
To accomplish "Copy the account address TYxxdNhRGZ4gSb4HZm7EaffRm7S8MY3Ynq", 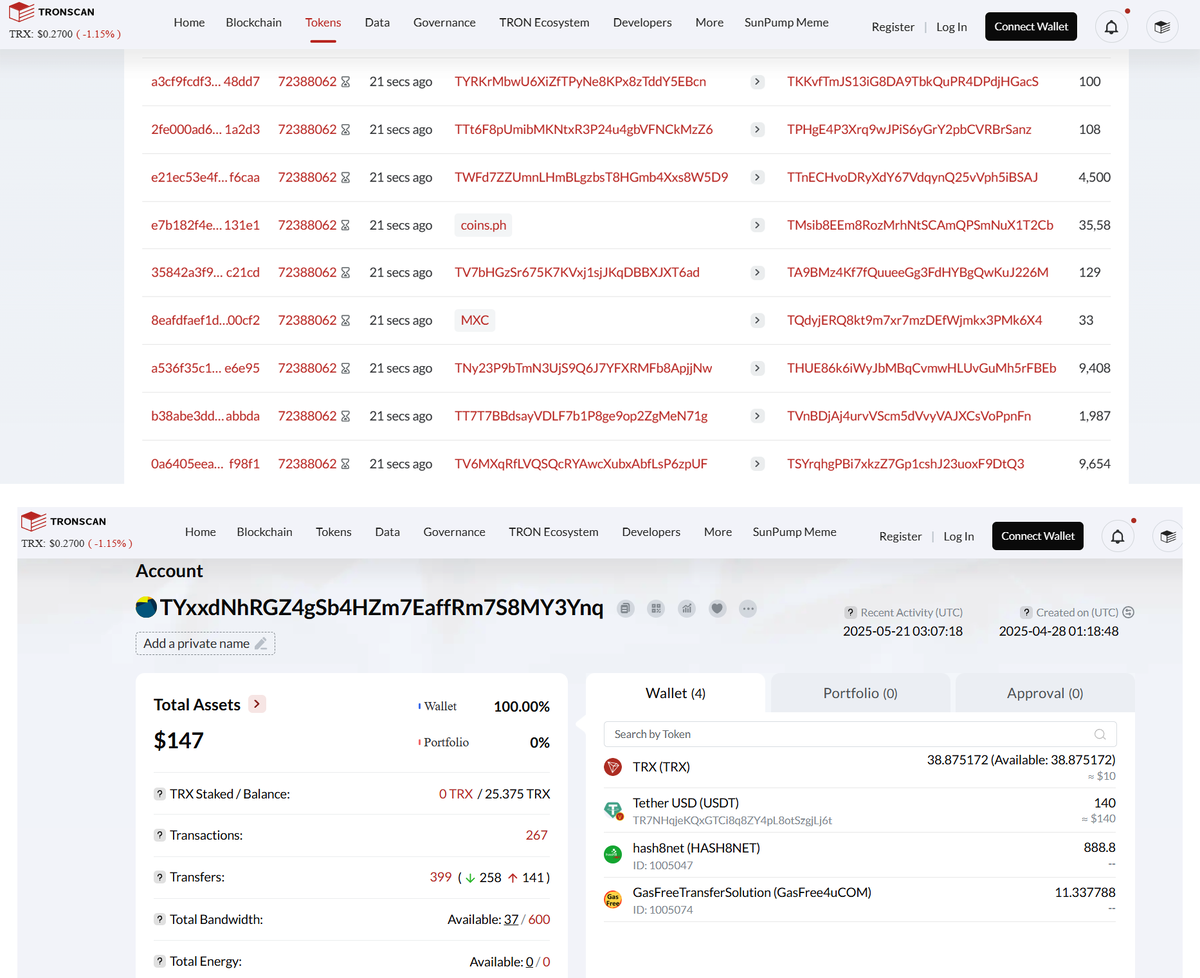I will [x=625, y=608].
